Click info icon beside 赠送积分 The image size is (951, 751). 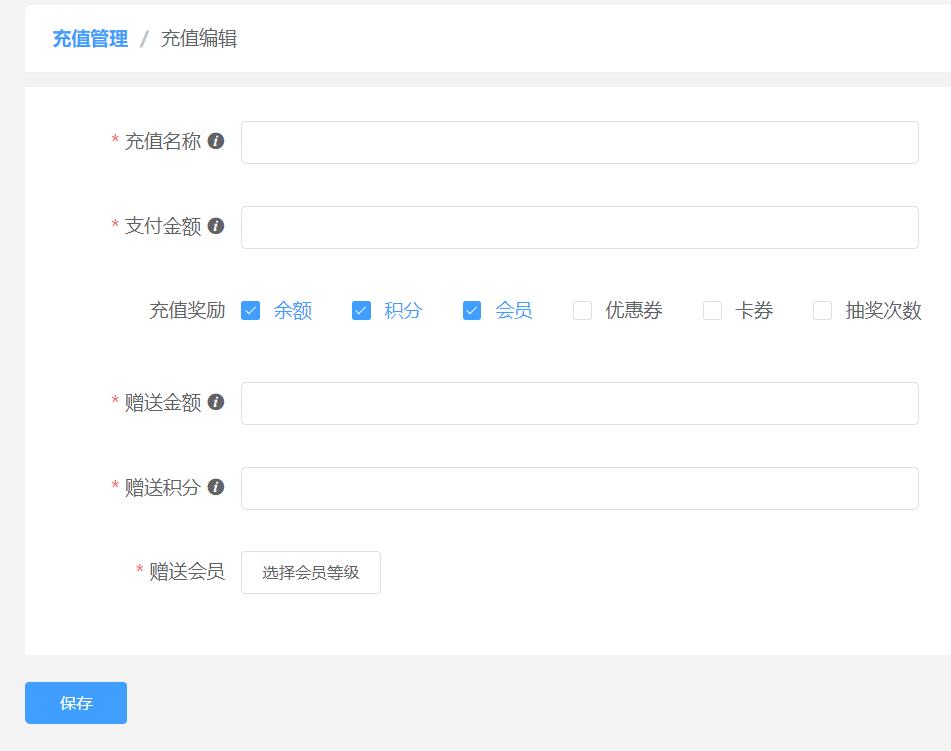coord(216,487)
